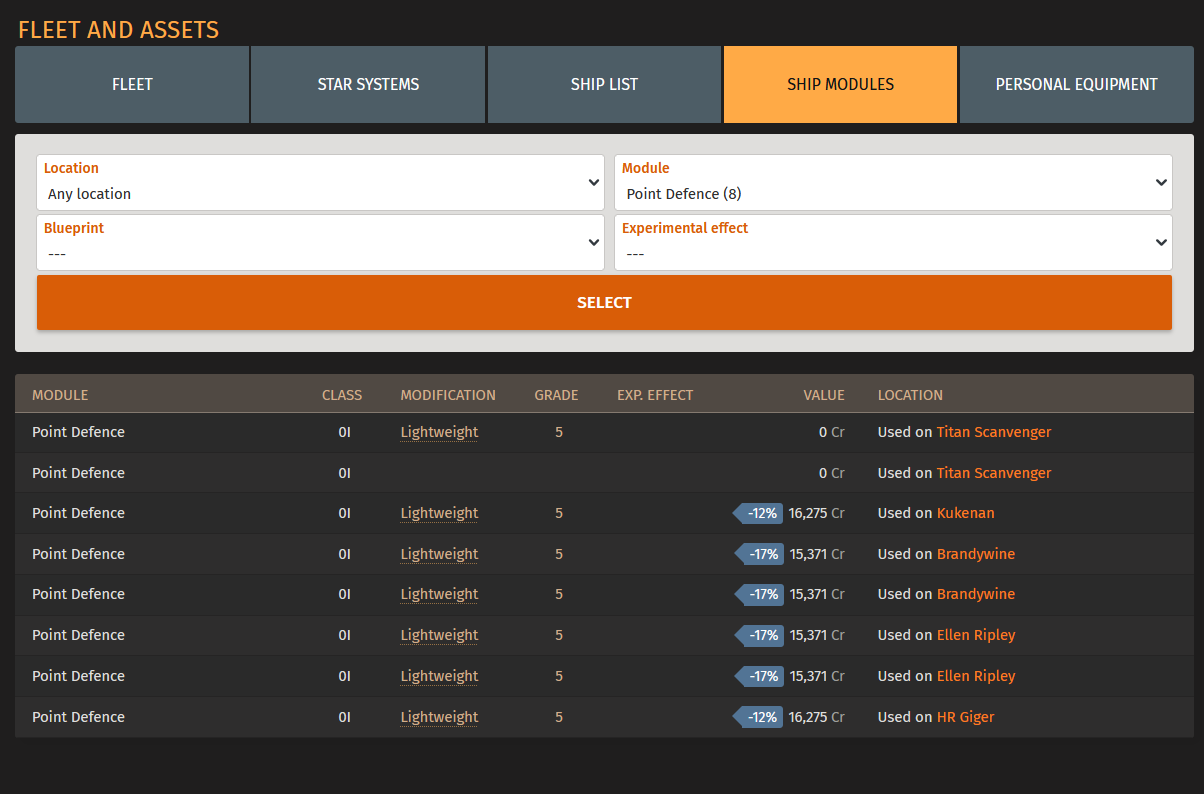
Task: Open the Star Systems tab
Action: tap(368, 84)
